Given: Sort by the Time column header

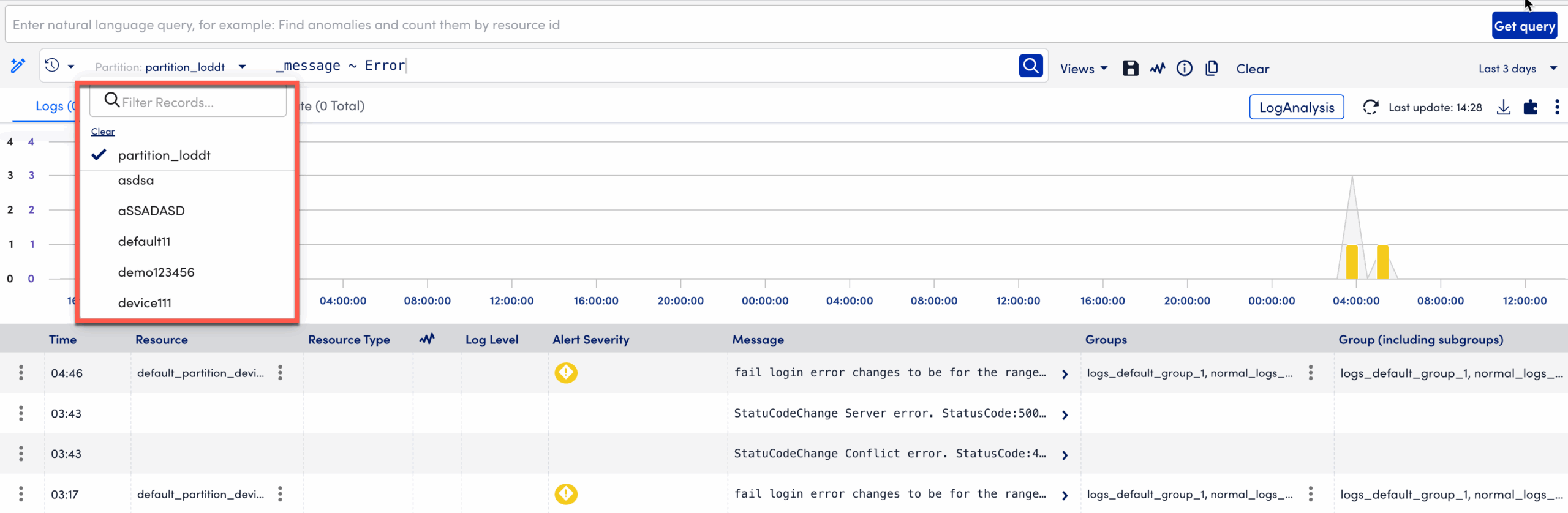Looking at the screenshot, I should pyautogui.click(x=62, y=339).
